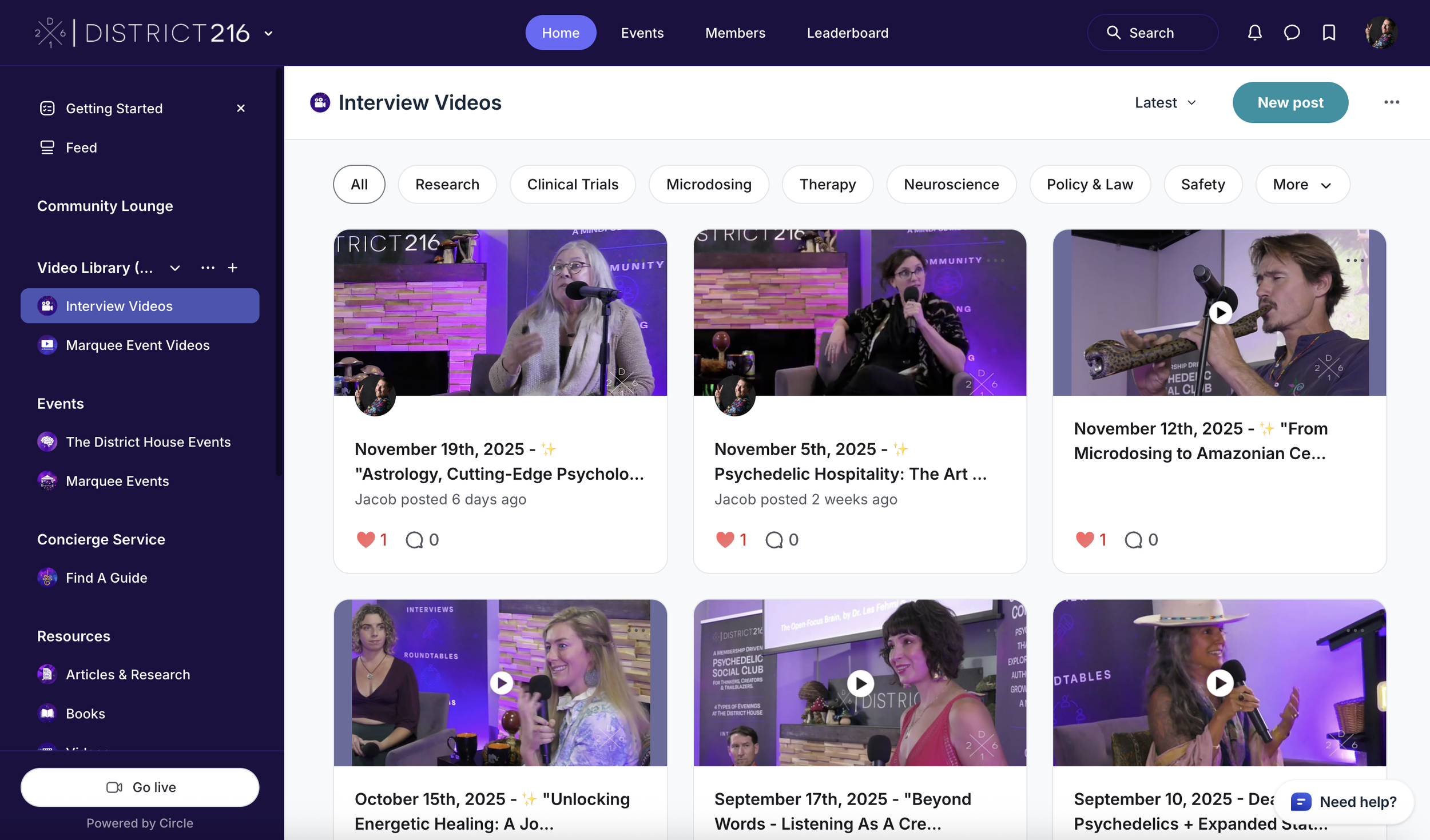
Task: Select the All filter chip
Action: coord(359,184)
